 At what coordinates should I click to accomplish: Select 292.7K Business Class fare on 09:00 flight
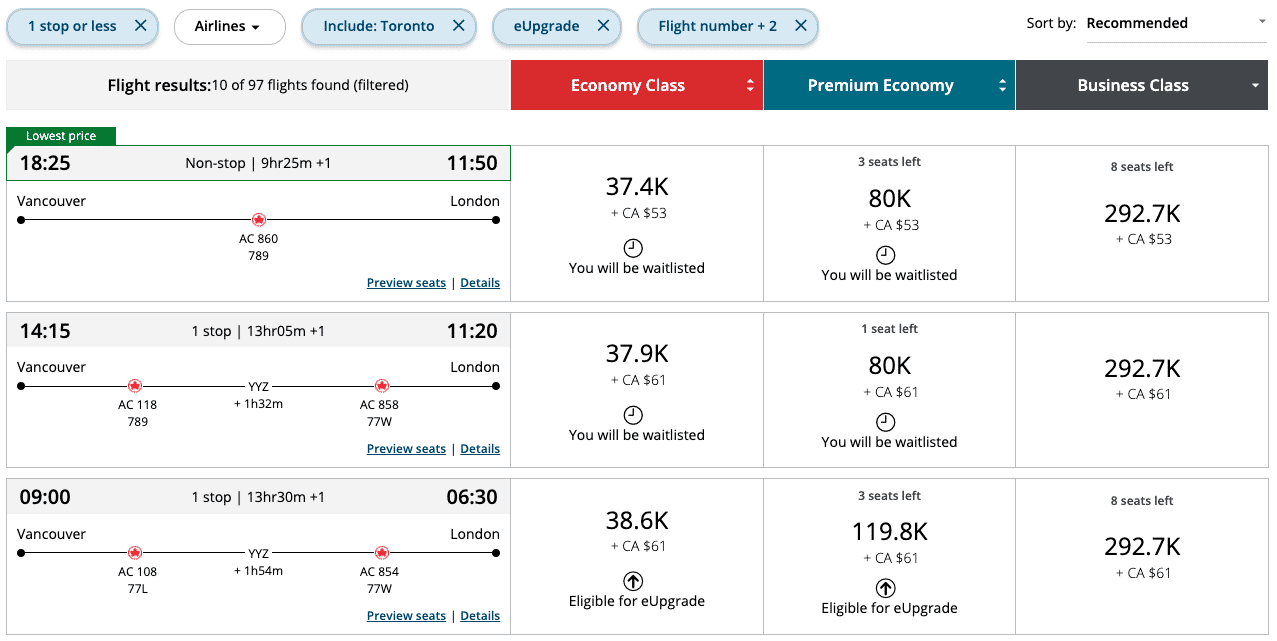[1142, 548]
